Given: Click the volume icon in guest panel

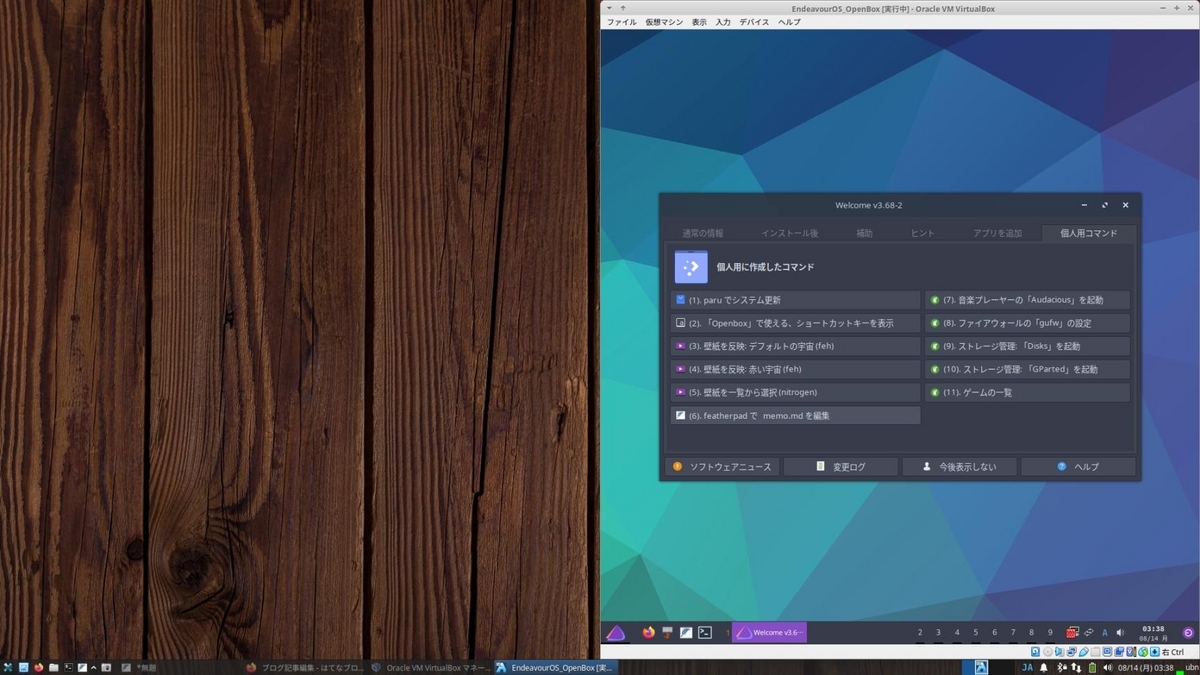Looking at the screenshot, I should pos(1120,632).
